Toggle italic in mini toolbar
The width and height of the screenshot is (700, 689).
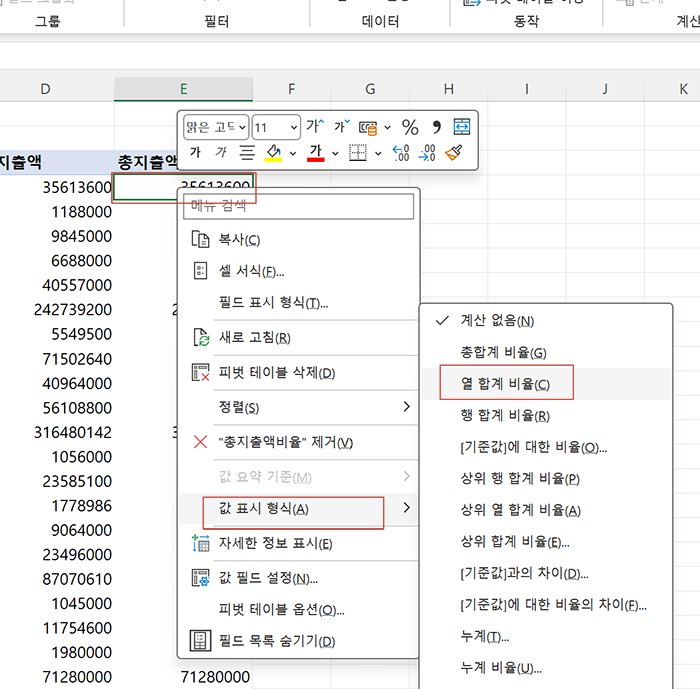click(221, 153)
